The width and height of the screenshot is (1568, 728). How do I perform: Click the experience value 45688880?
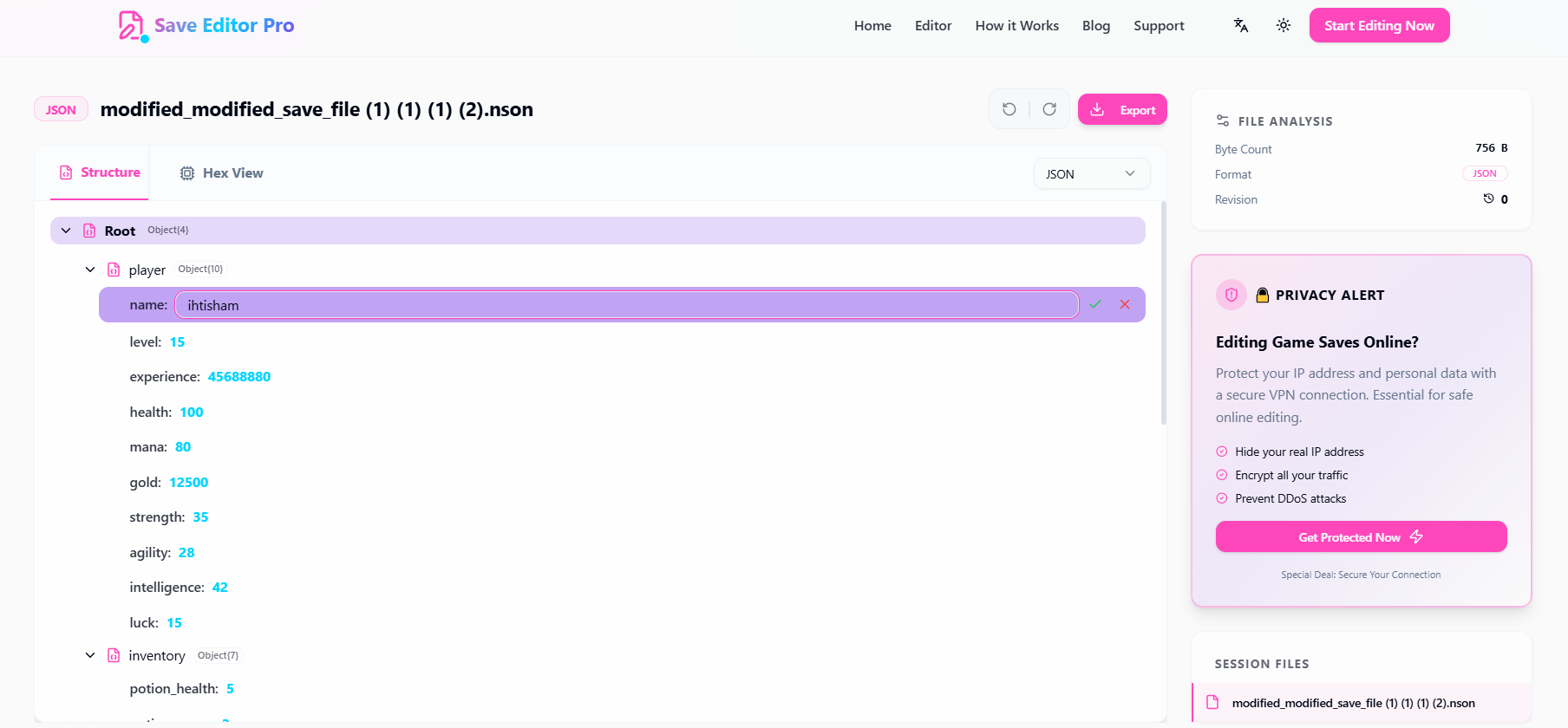(x=239, y=376)
